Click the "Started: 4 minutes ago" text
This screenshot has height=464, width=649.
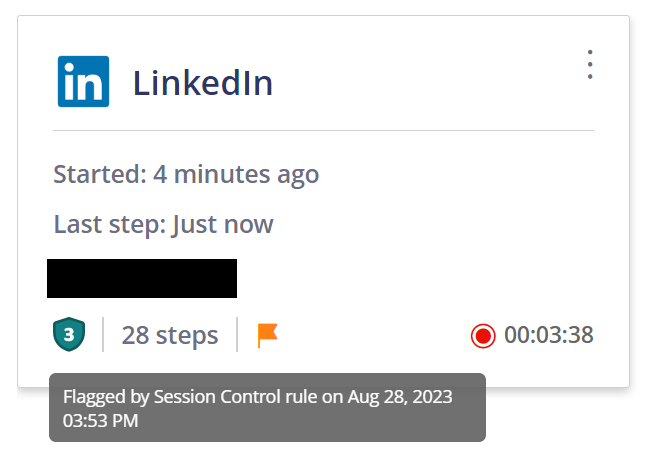(186, 175)
